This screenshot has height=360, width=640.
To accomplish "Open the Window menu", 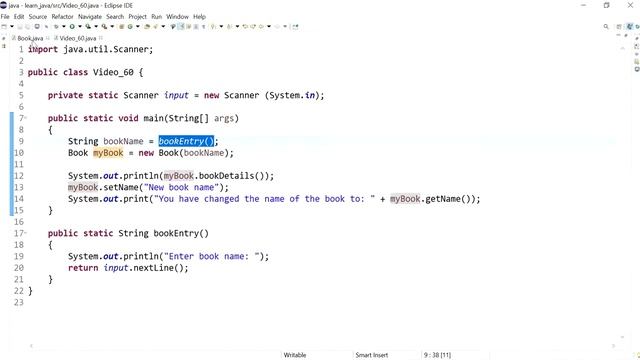I will 177,17.
